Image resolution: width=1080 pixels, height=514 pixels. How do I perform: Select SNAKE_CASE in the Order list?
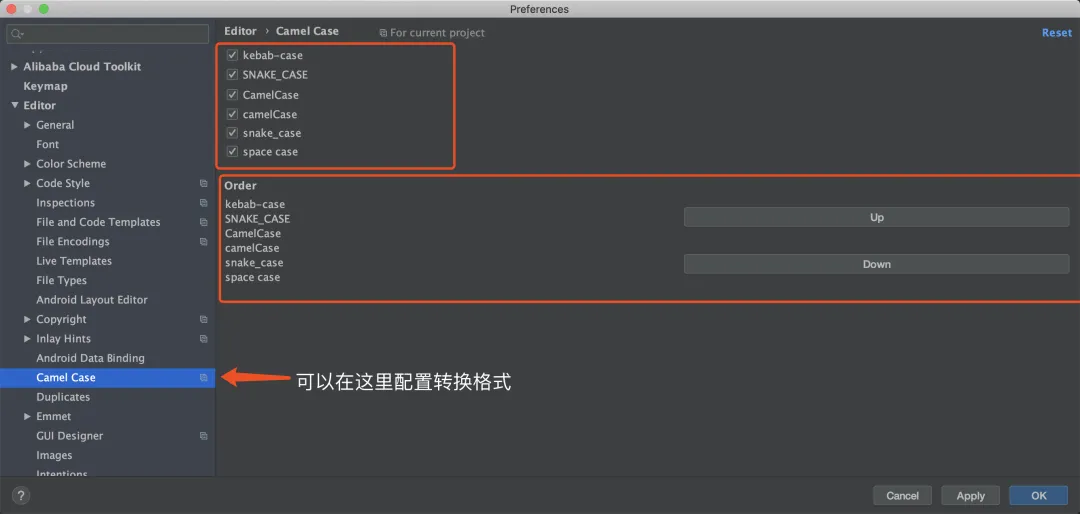coord(258,218)
